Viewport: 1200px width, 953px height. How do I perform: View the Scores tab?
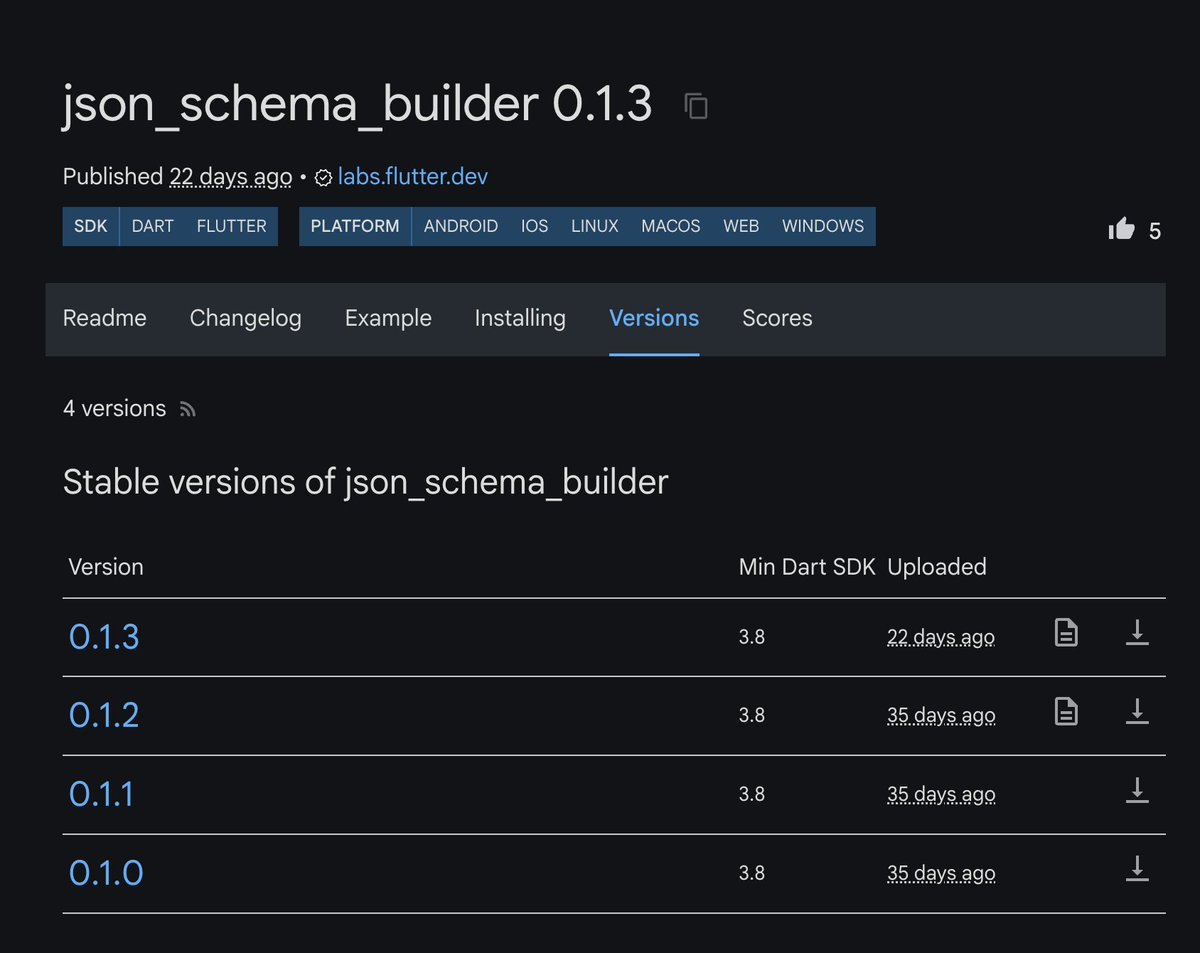coord(777,318)
